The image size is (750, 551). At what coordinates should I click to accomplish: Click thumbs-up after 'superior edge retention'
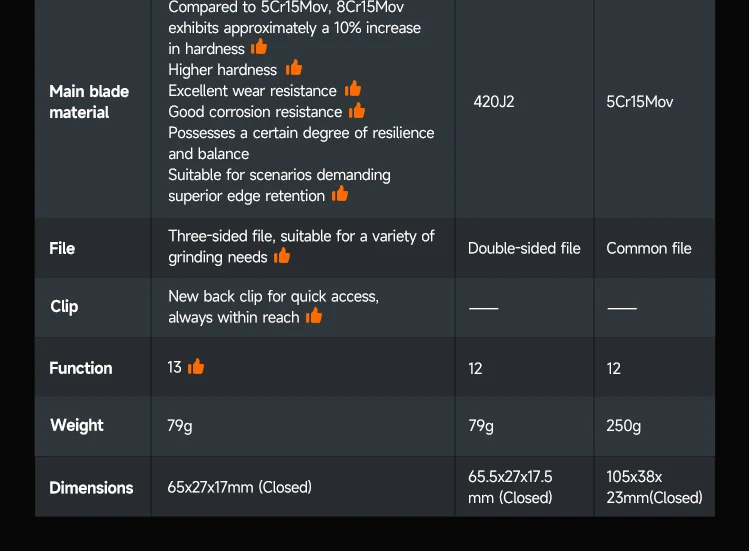(x=340, y=194)
